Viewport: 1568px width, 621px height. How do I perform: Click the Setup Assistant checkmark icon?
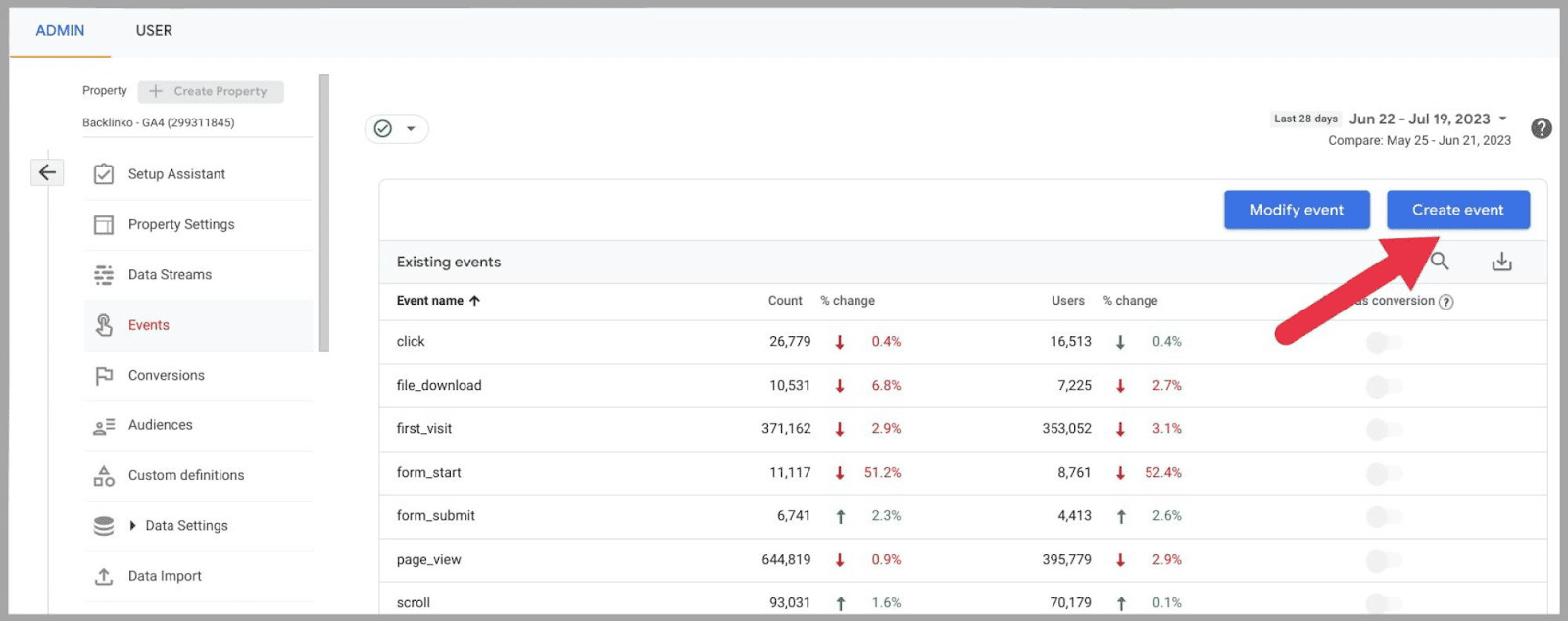coord(104,174)
